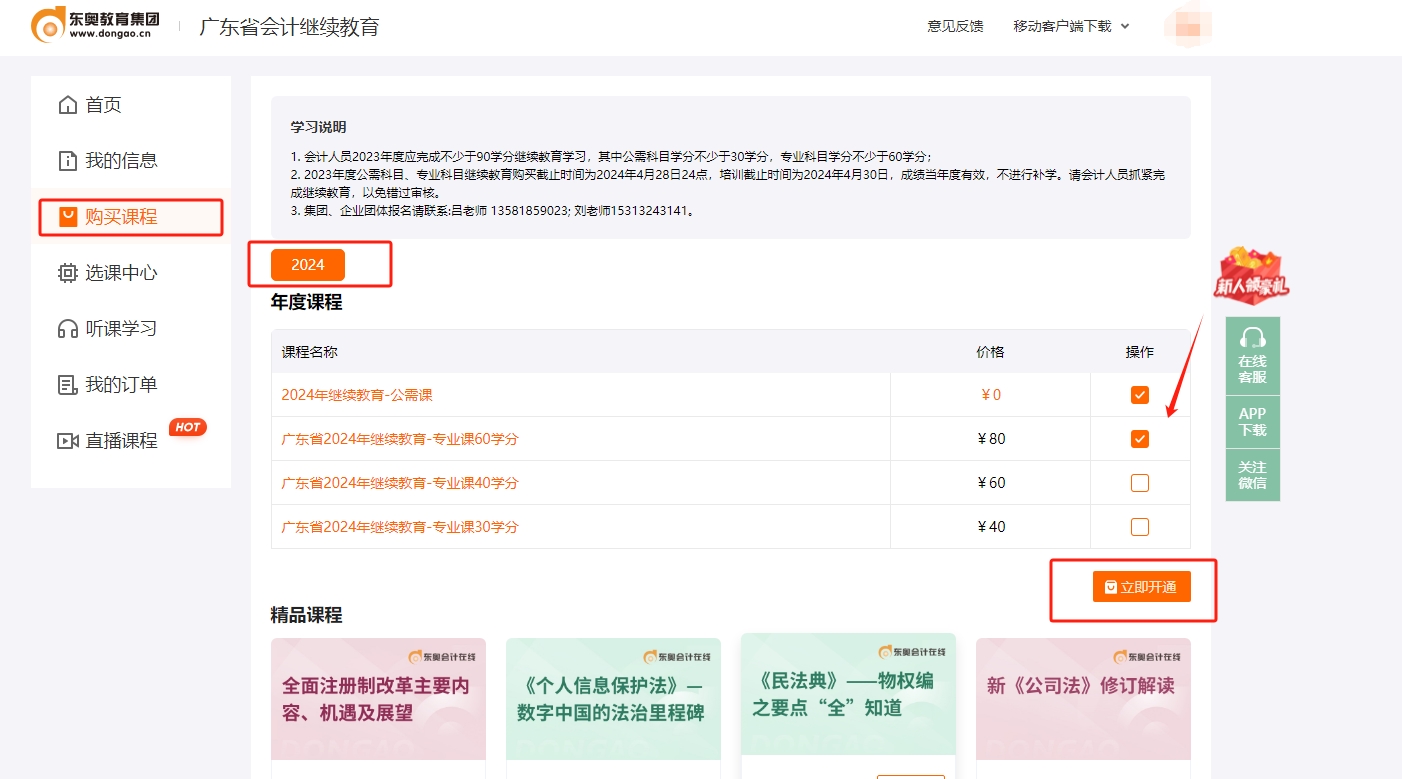This screenshot has width=1402, height=779.
Task: Expand the 关注微信 WeChat panel
Action: click(1252, 474)
